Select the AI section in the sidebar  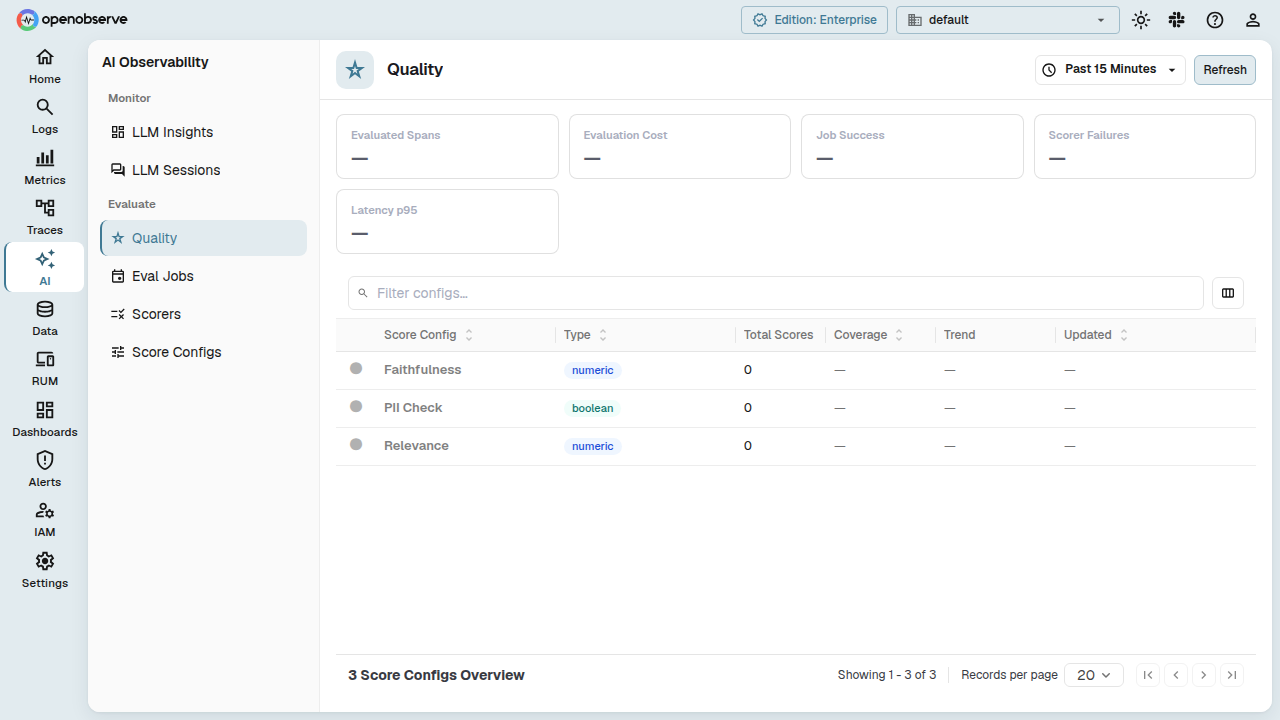pyautogui.click(x=45, y=267)
